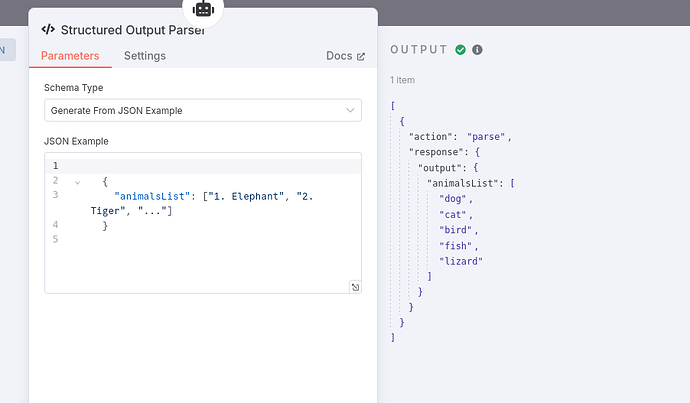Click the info icon next to OUTPUT
690x403 pixels.
pyautogui.click(x=477, y=50)
